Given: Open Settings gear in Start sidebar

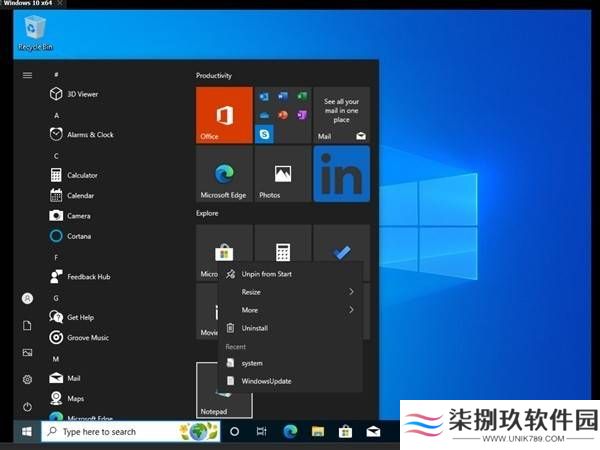Looking at the screenshot, I should [27, 379].
